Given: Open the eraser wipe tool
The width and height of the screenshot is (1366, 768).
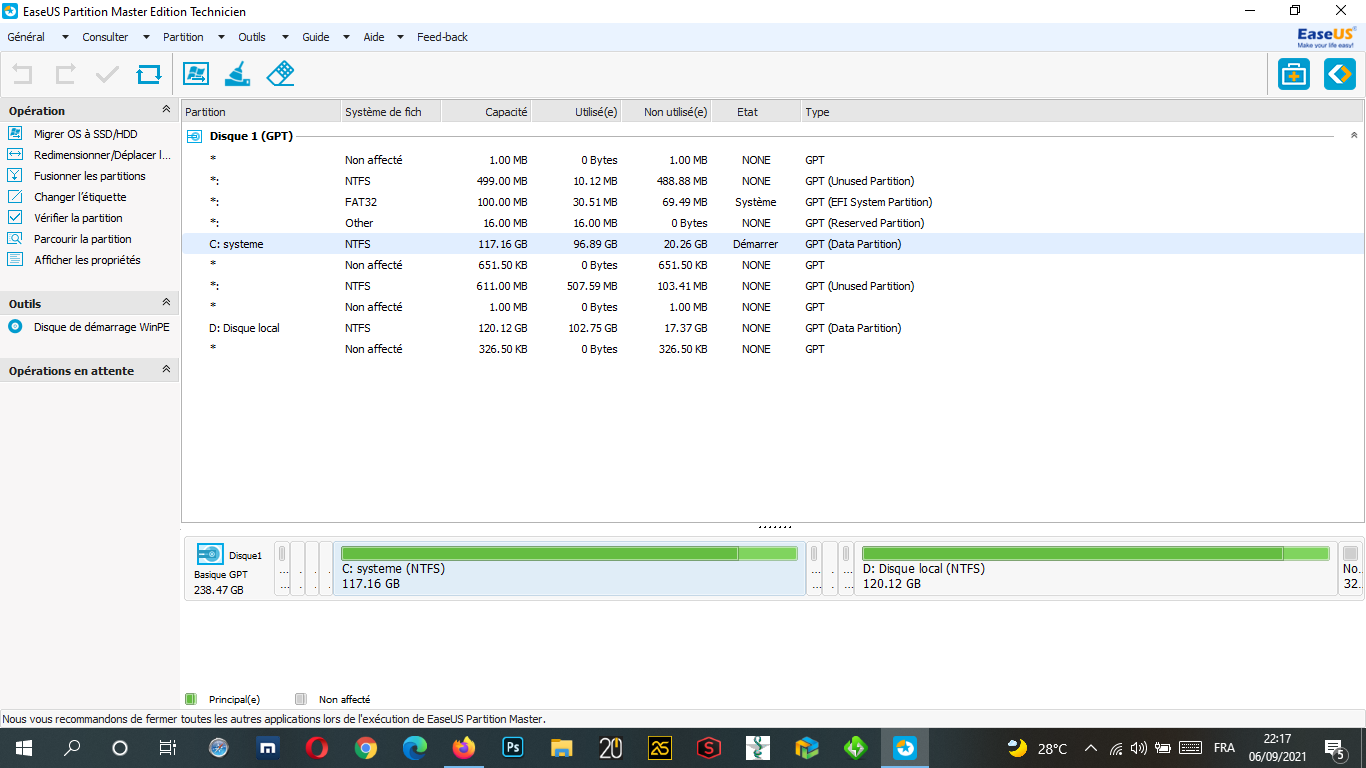Looking at the screenshot, I should [281, 74].
